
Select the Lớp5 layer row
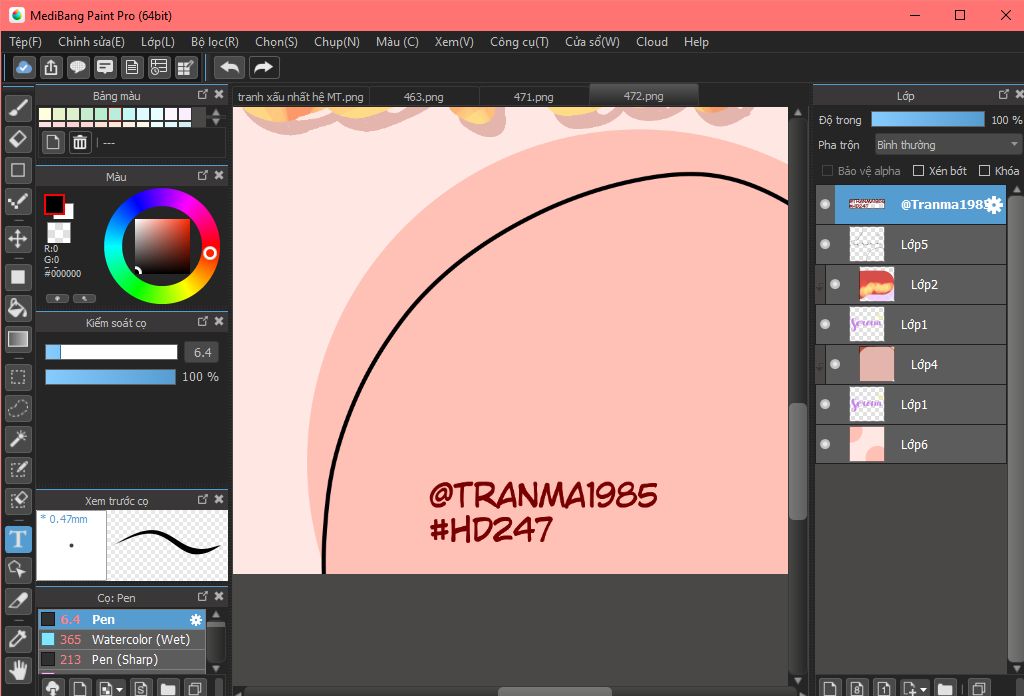(x=911, y=244)
